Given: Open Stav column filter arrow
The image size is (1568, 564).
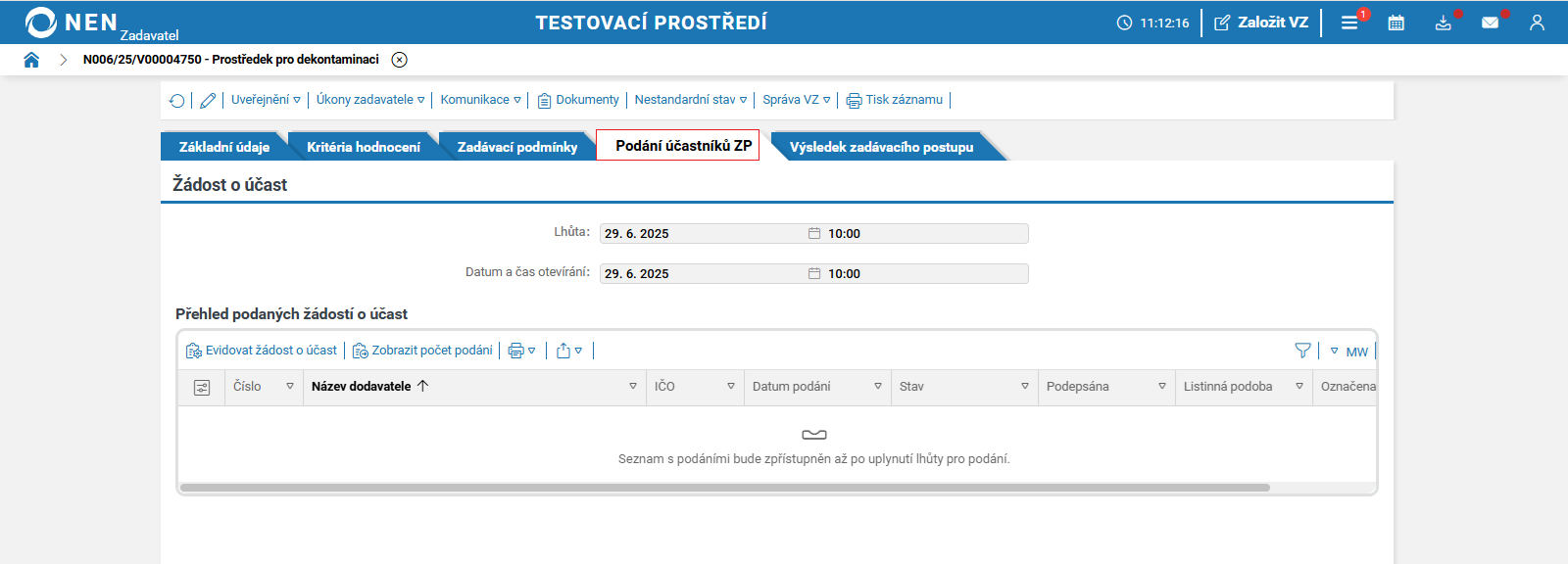Looking at the screenshot, I should [x=1025, y=387].
